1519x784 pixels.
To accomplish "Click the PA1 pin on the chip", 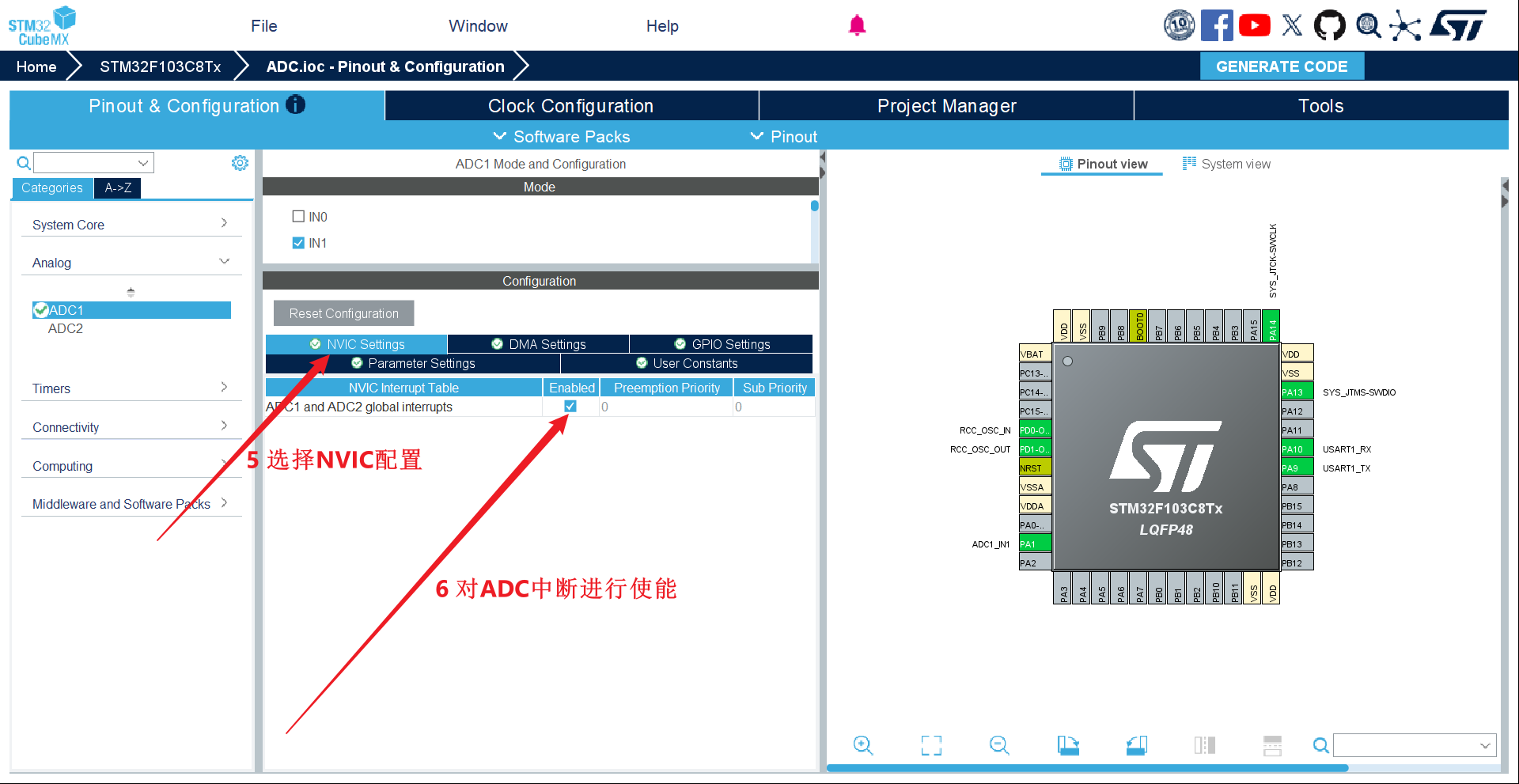I will click(x=1035, y=544).
